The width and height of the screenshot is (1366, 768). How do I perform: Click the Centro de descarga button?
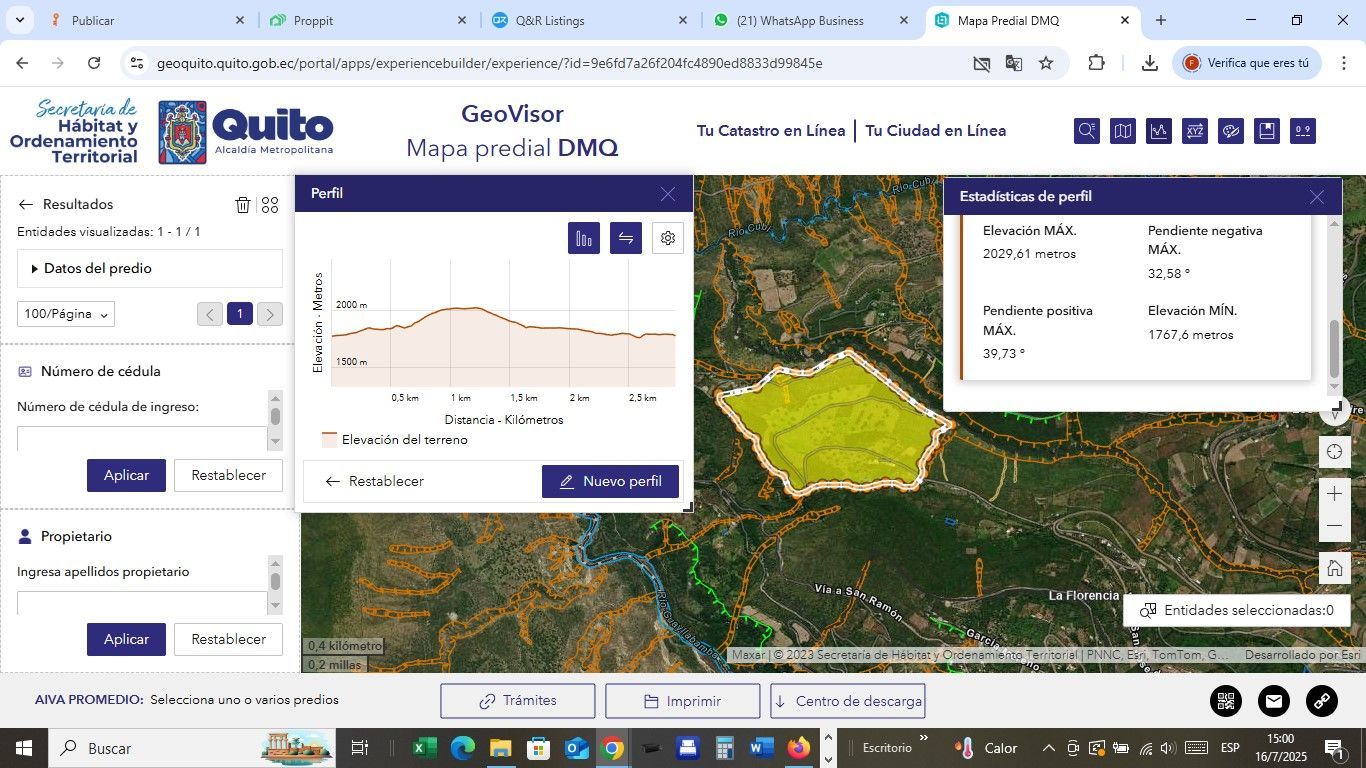click(847, 701)
